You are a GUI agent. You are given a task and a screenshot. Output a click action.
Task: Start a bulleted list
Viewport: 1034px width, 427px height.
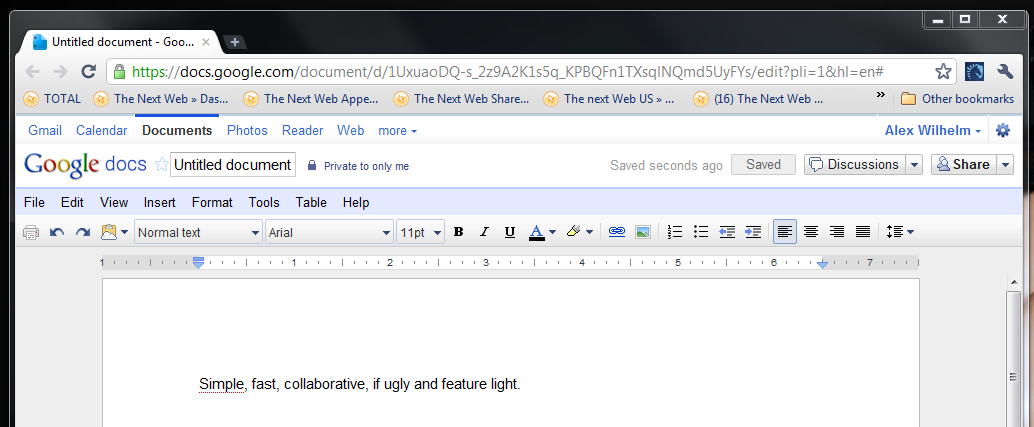tap(701, 232)
